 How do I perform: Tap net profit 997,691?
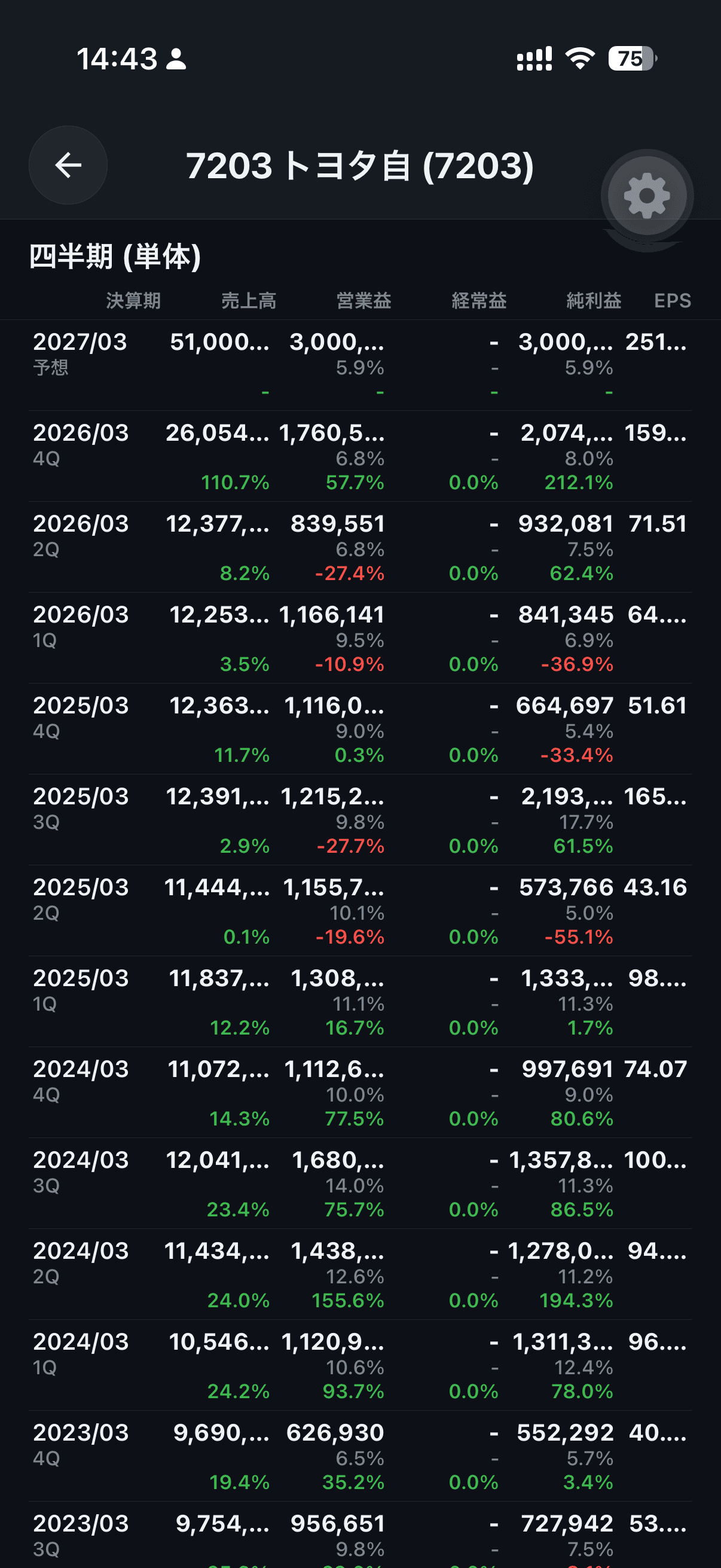coord(567,1069)
